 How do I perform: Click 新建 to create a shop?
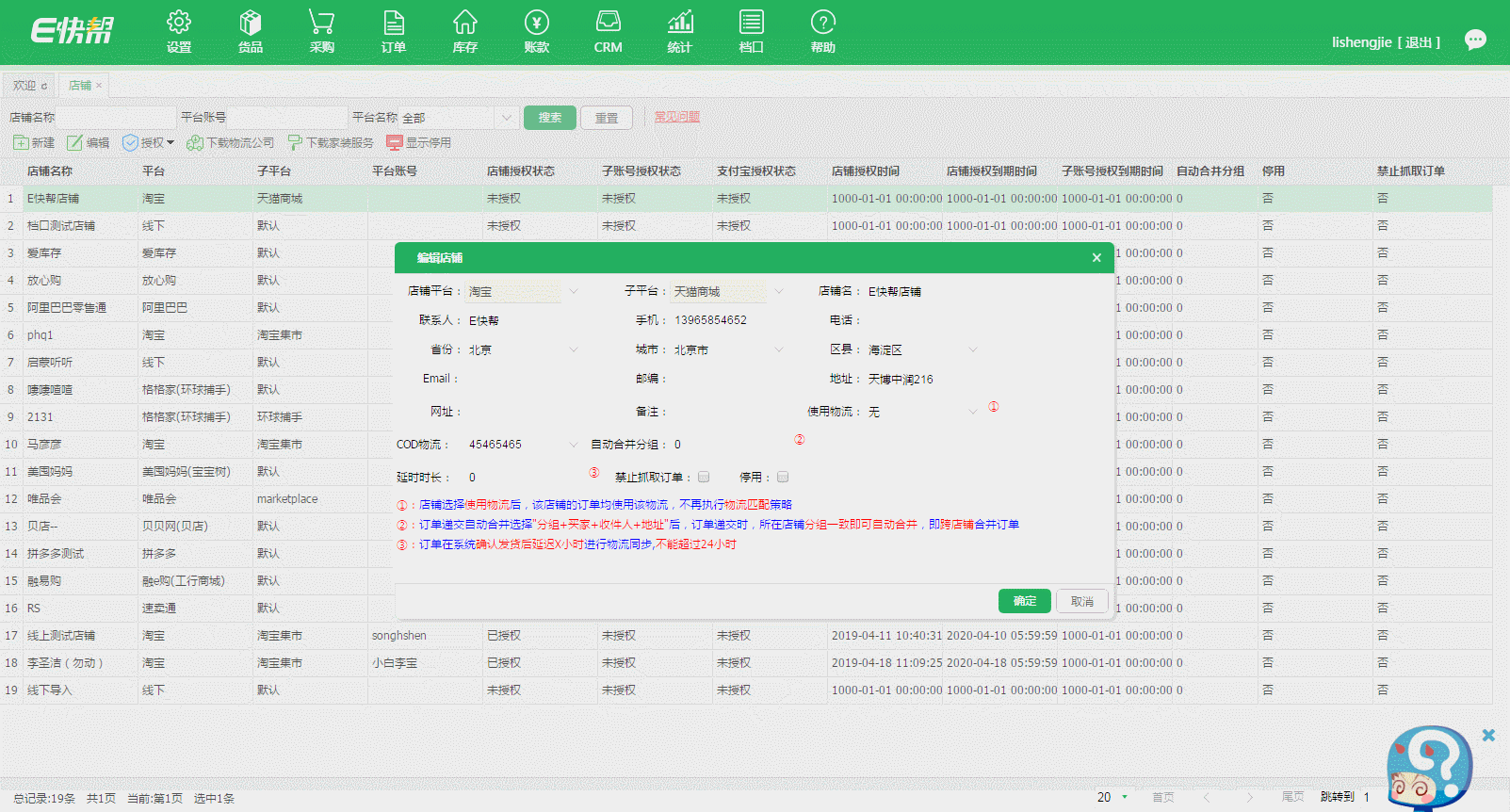[34, 143]
